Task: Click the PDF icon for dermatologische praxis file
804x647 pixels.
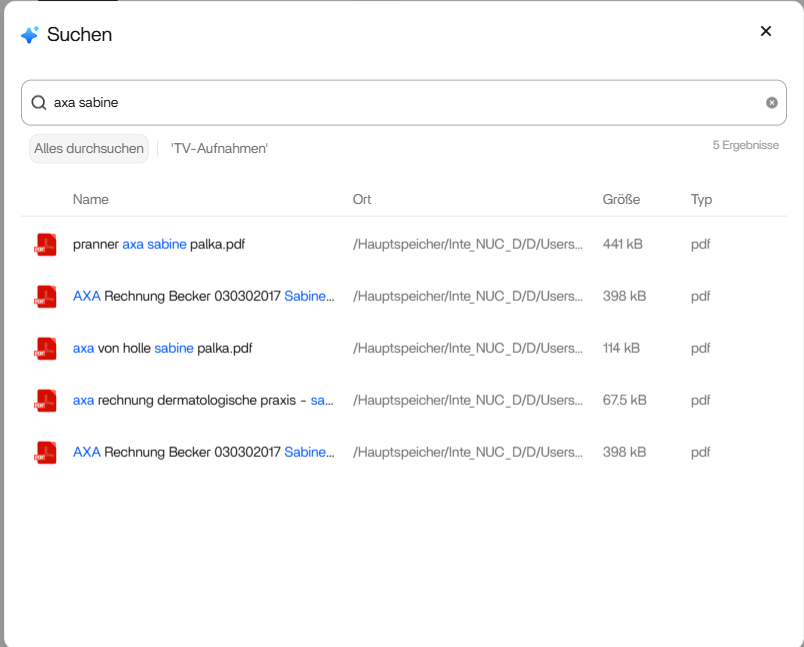Action: click(45, 400)
